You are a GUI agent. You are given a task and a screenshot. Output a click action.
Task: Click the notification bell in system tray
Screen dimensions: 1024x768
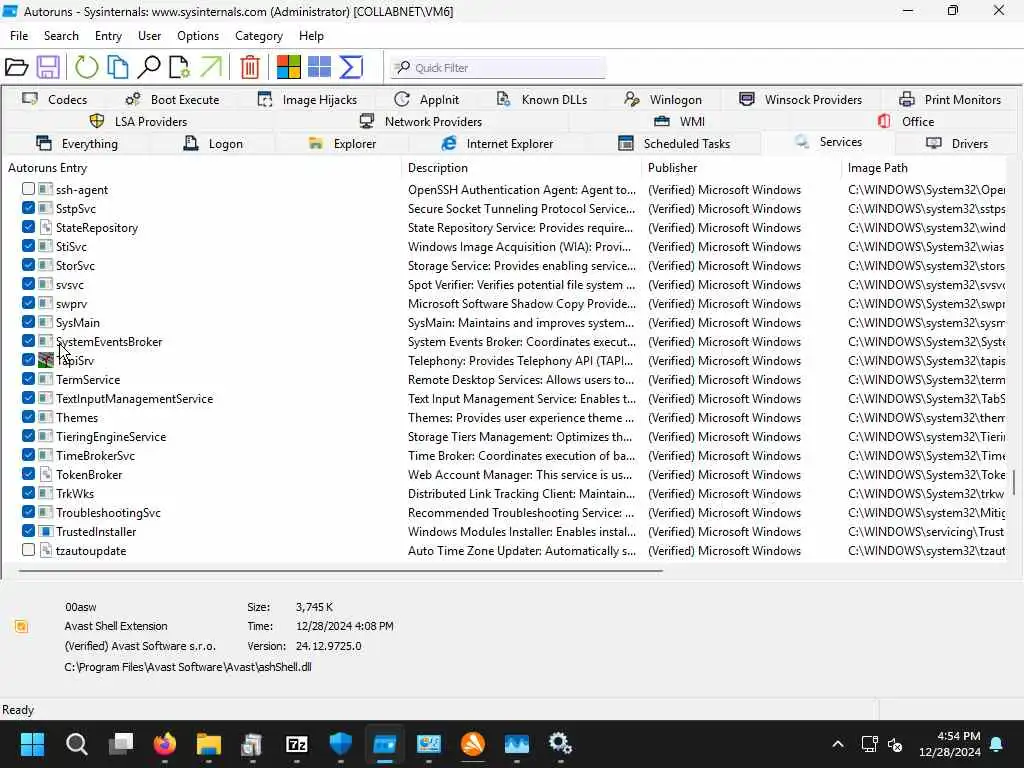(997, 744)
